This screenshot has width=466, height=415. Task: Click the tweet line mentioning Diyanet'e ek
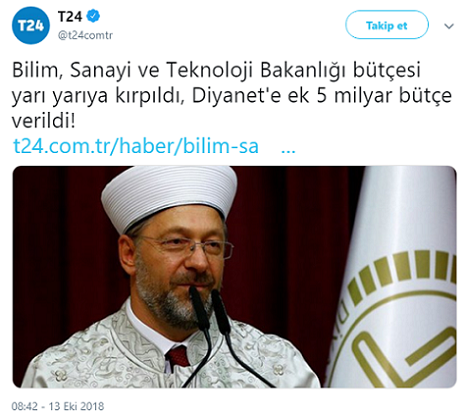click(232, 96)
